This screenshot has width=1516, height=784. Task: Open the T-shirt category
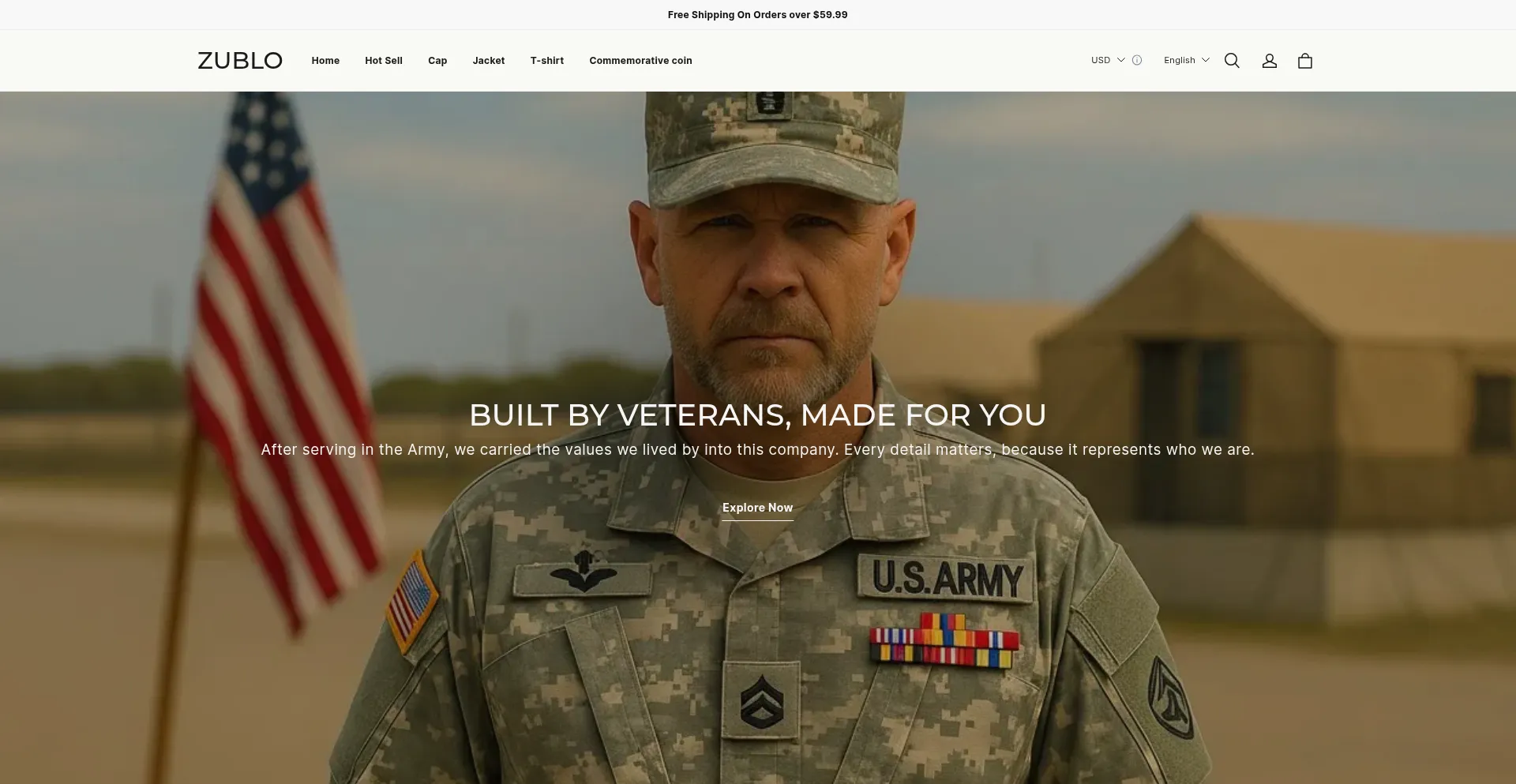point(547,61)
